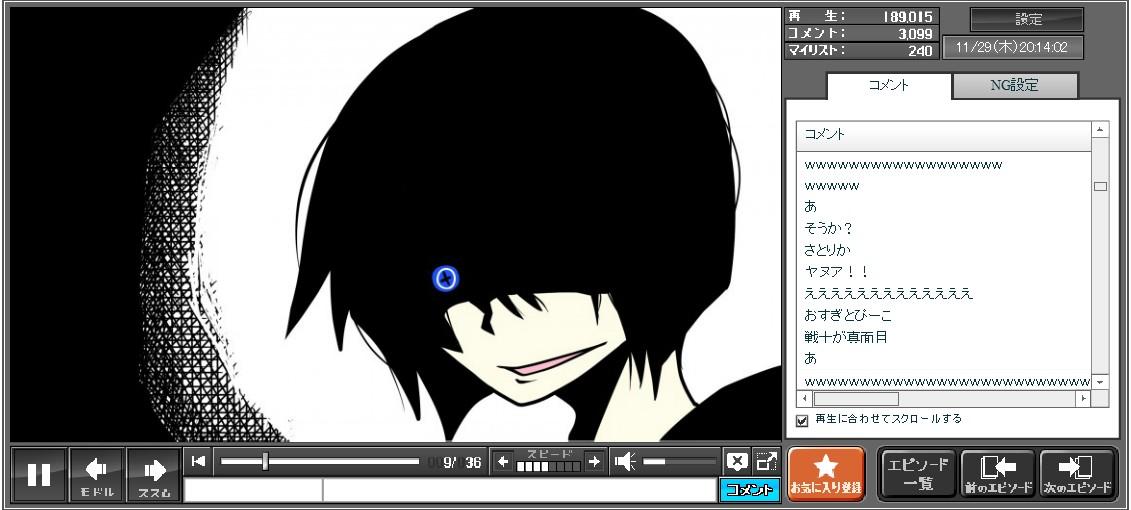Viewport: 1131px width, 510px height.
Task: Submit with the blue コメント button
Action: (x=749, y=490)
